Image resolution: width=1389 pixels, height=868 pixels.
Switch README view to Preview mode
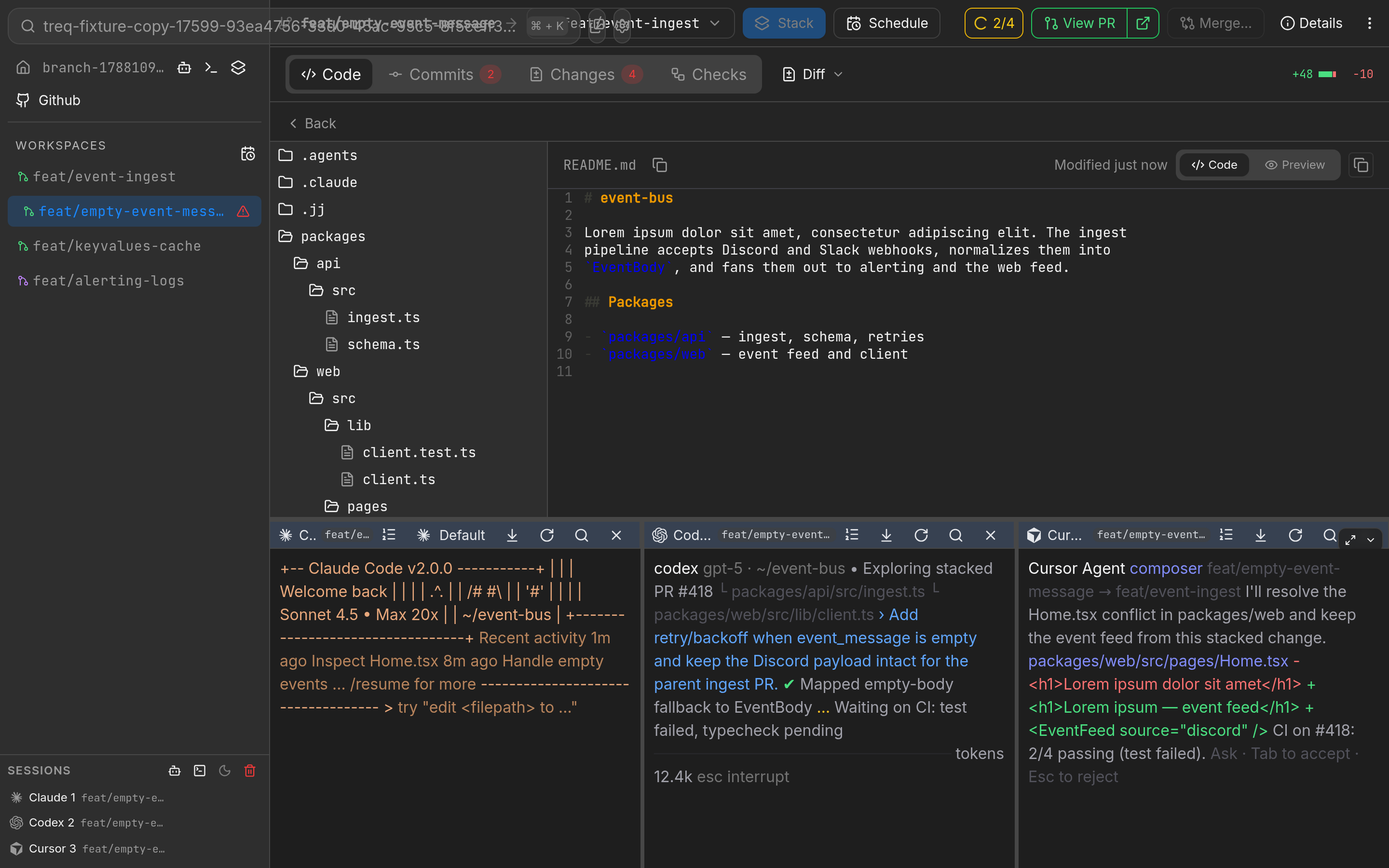click(1294, 165)
